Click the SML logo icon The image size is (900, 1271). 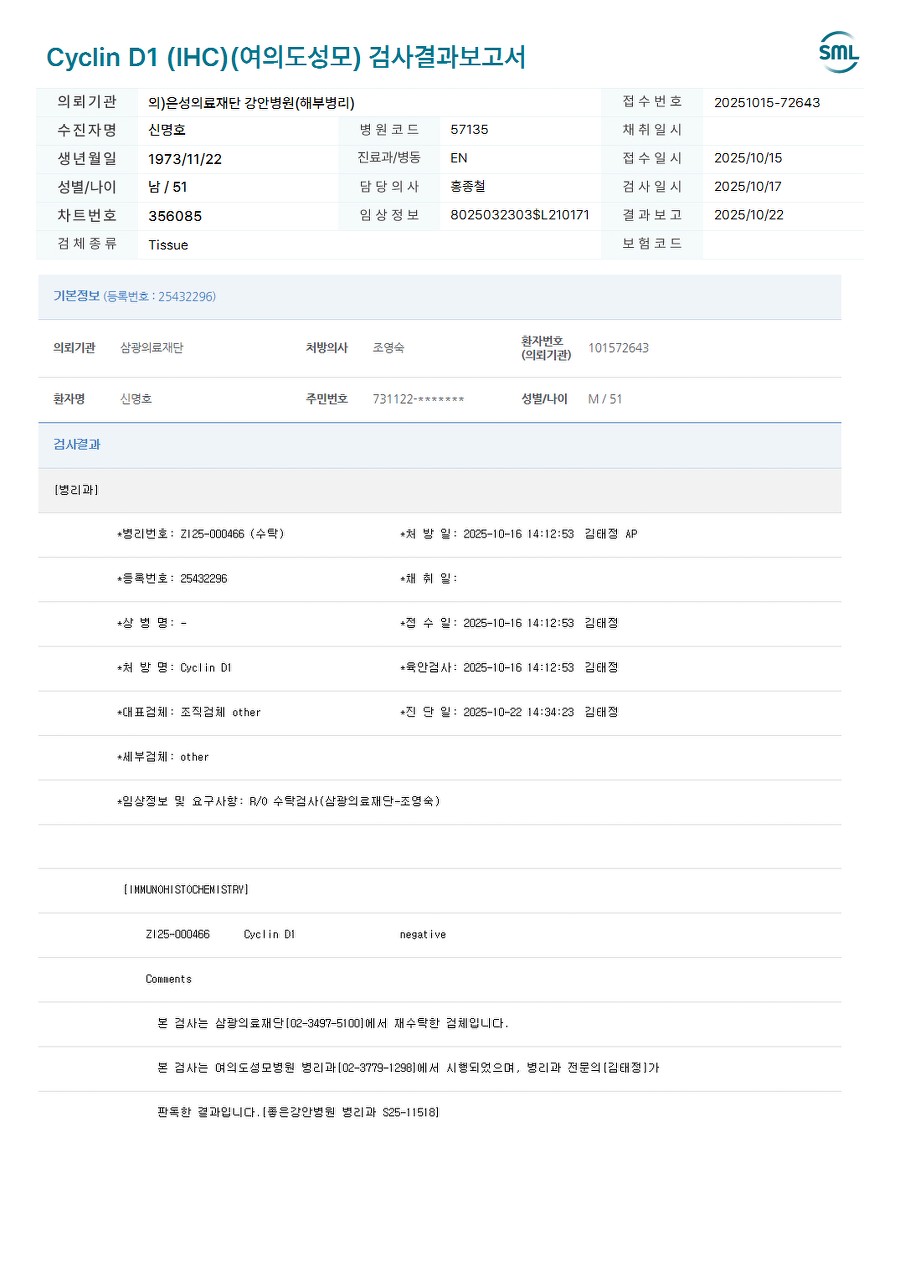(839, 52)
